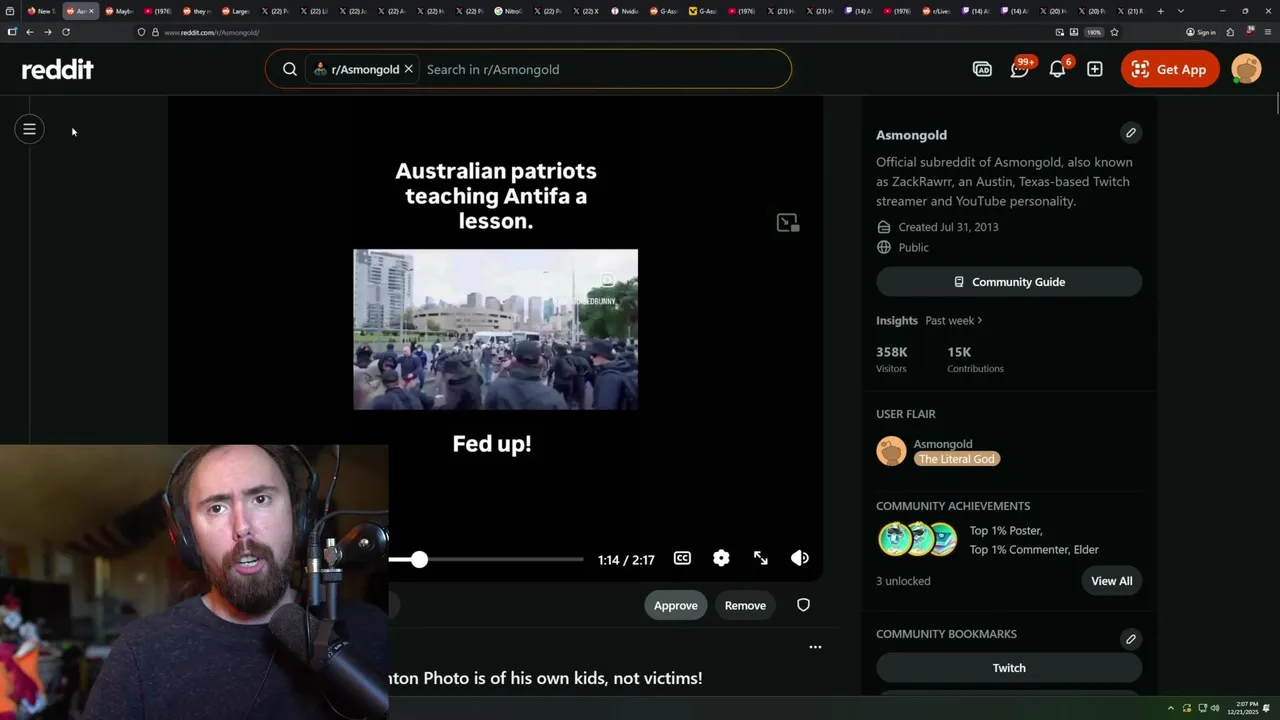
Task: Switch to the Large browser tab
Action: point(236,11)
